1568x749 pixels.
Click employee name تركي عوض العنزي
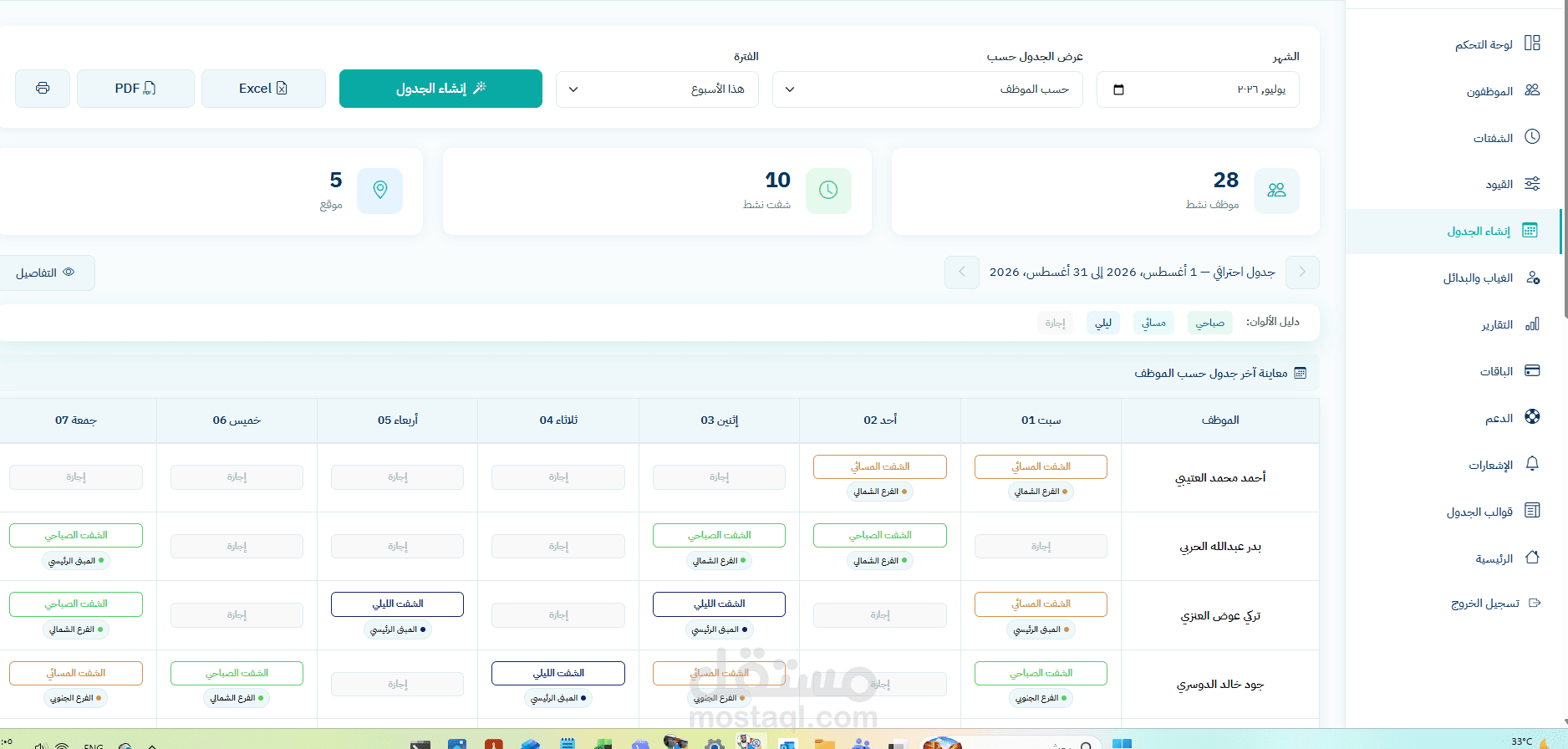coord(1220,615)
